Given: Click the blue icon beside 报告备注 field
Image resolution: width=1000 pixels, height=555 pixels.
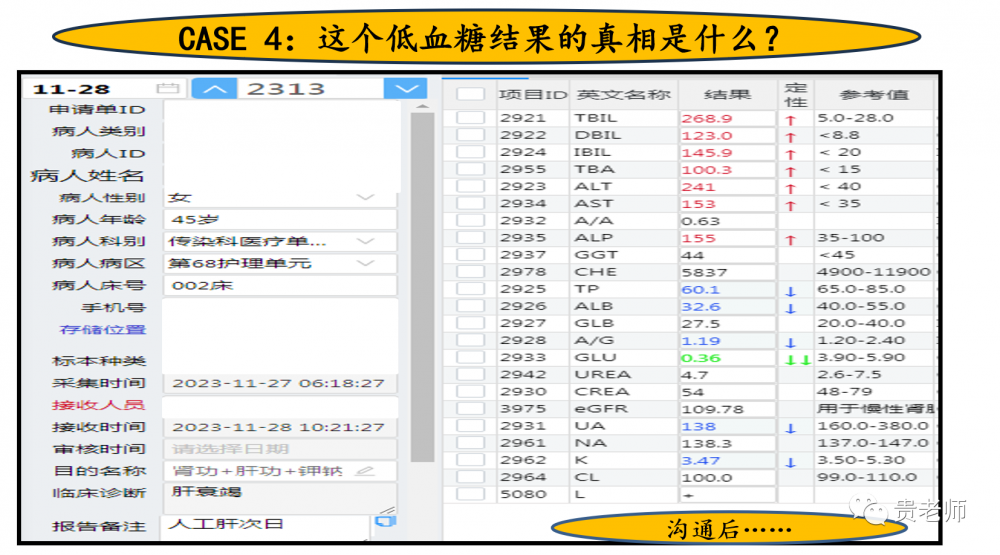Looking at the screenshot, I should 383,521.
